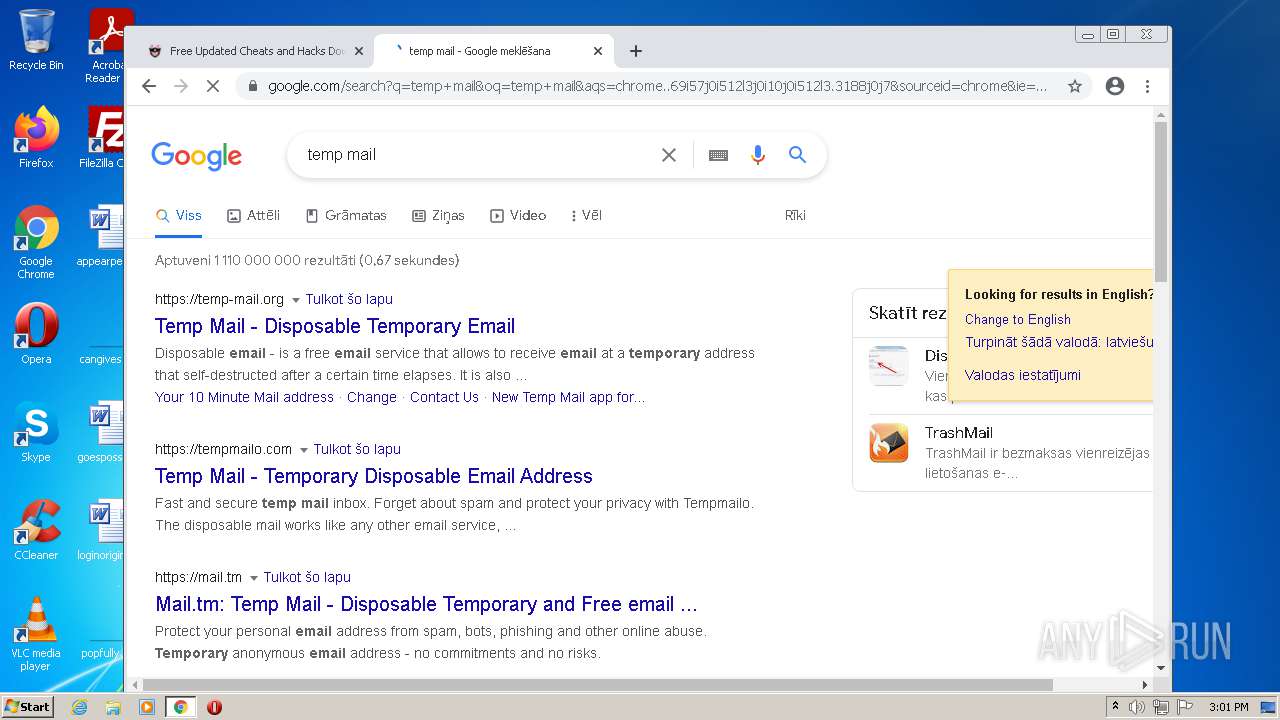1280x720 pixels.
Task: Open 'Valodas iestatījumi' language settings
Action: point(1023,375)
